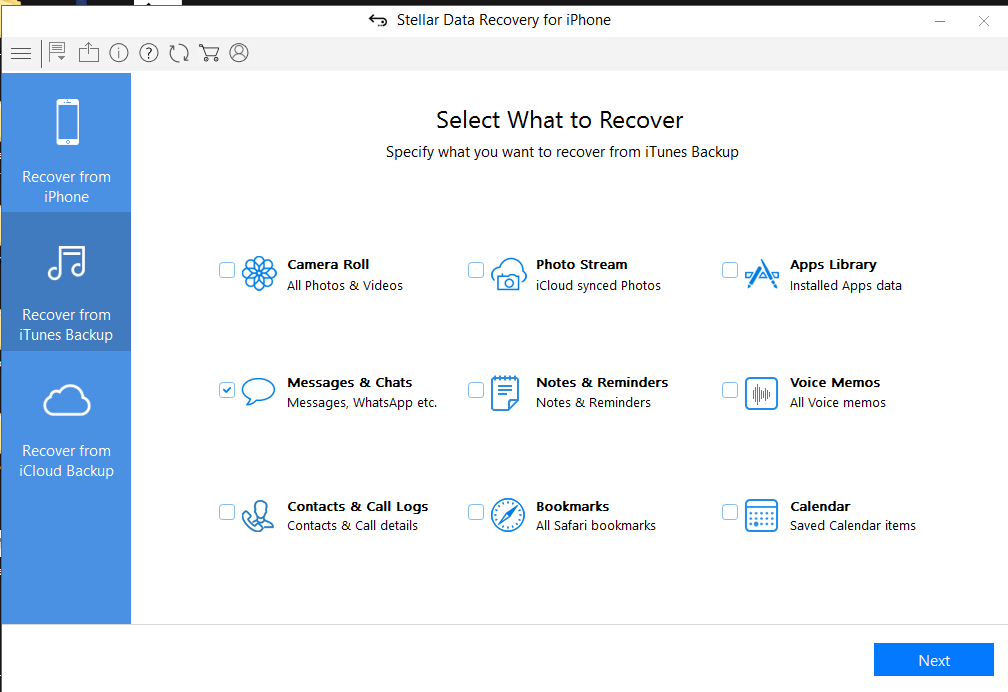Minimize the Stellar Data Recovery window
The height and width of the screenshot is (692, 1008).
point(940,21)
